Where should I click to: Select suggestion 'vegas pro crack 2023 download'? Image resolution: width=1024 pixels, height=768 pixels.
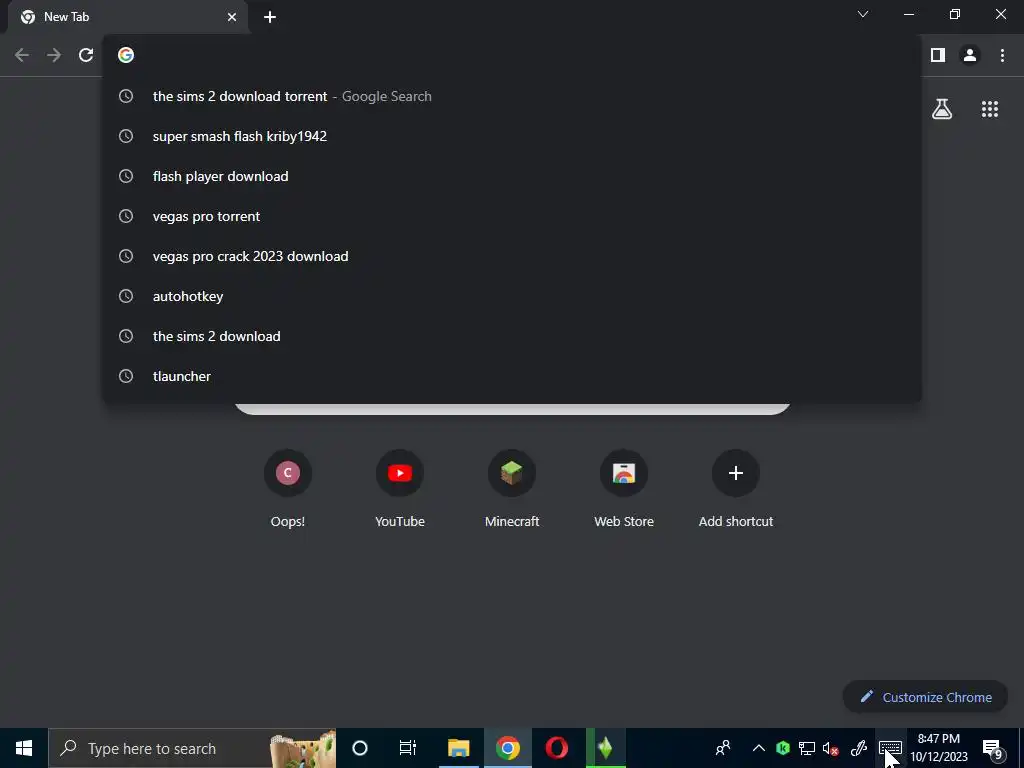[x=512, y=256]
